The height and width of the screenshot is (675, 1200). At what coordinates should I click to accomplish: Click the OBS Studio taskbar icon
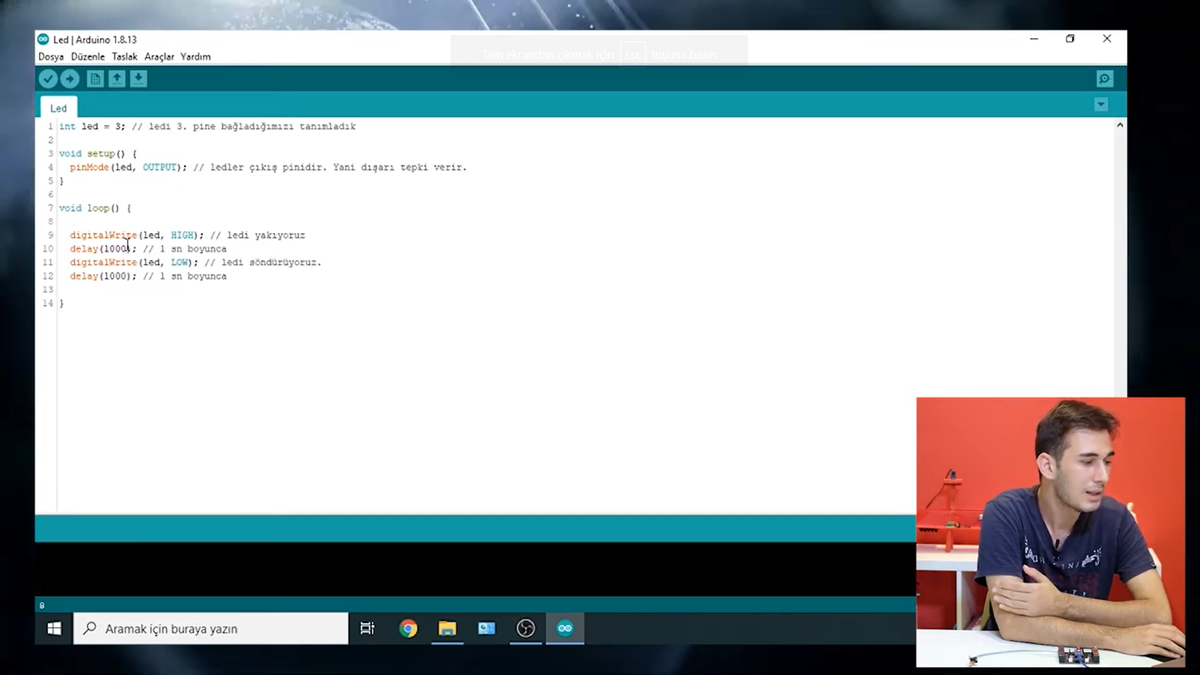[526, 628]
